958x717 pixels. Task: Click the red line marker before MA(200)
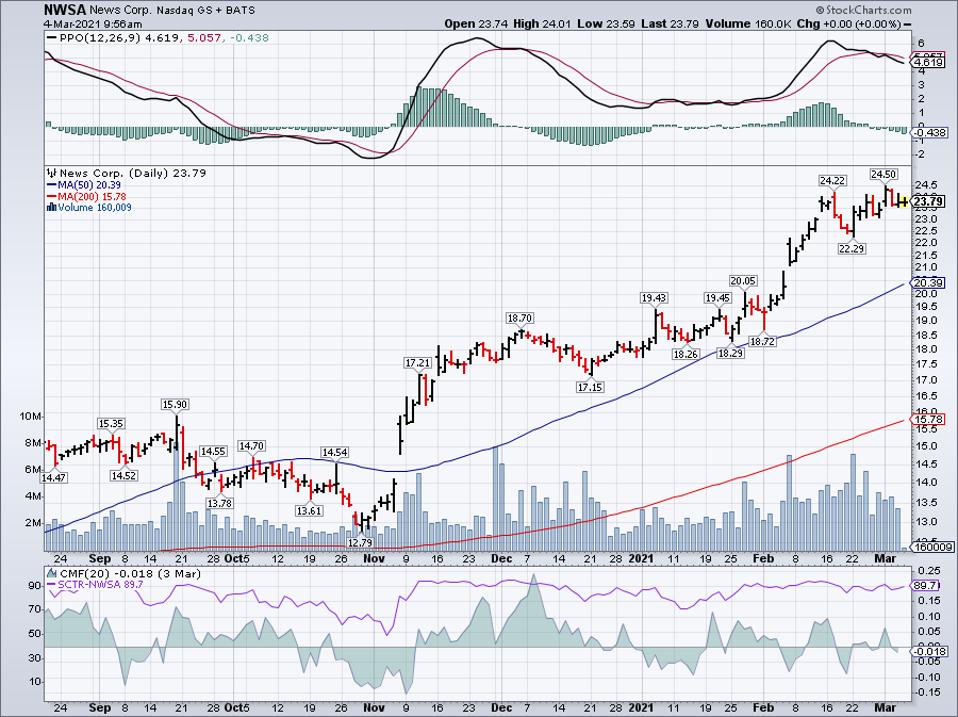[x=52, y=197]
